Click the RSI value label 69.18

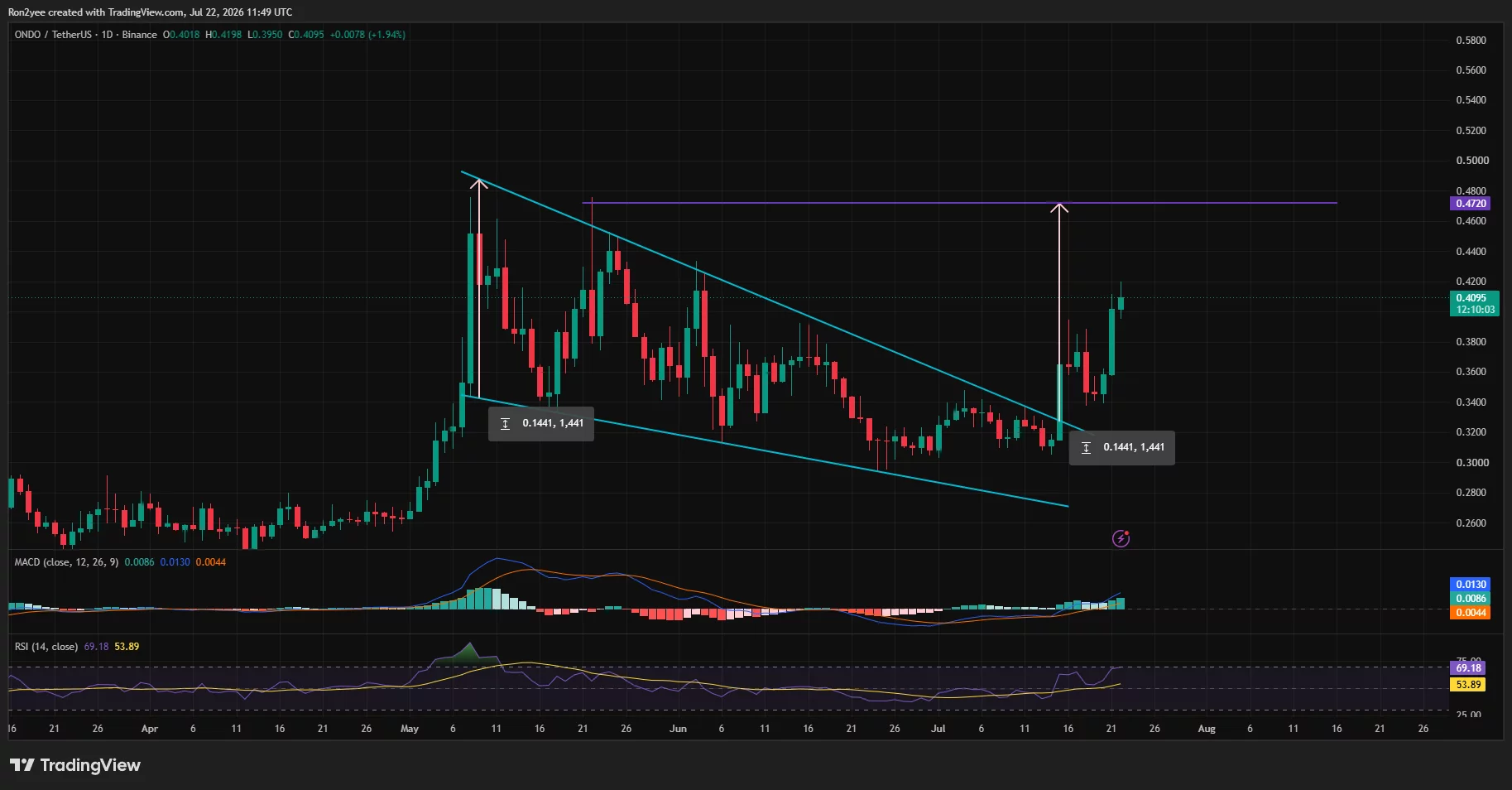click(1468, 668)
